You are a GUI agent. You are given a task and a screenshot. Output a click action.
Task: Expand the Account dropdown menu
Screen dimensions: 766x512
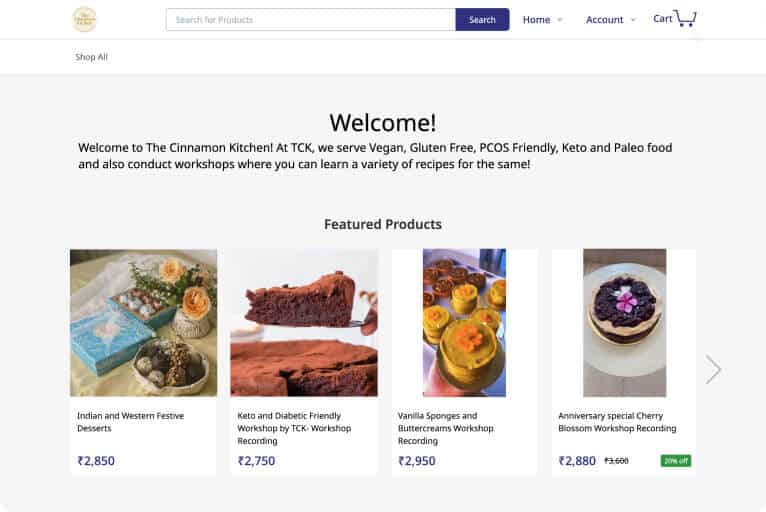(610, 20)
